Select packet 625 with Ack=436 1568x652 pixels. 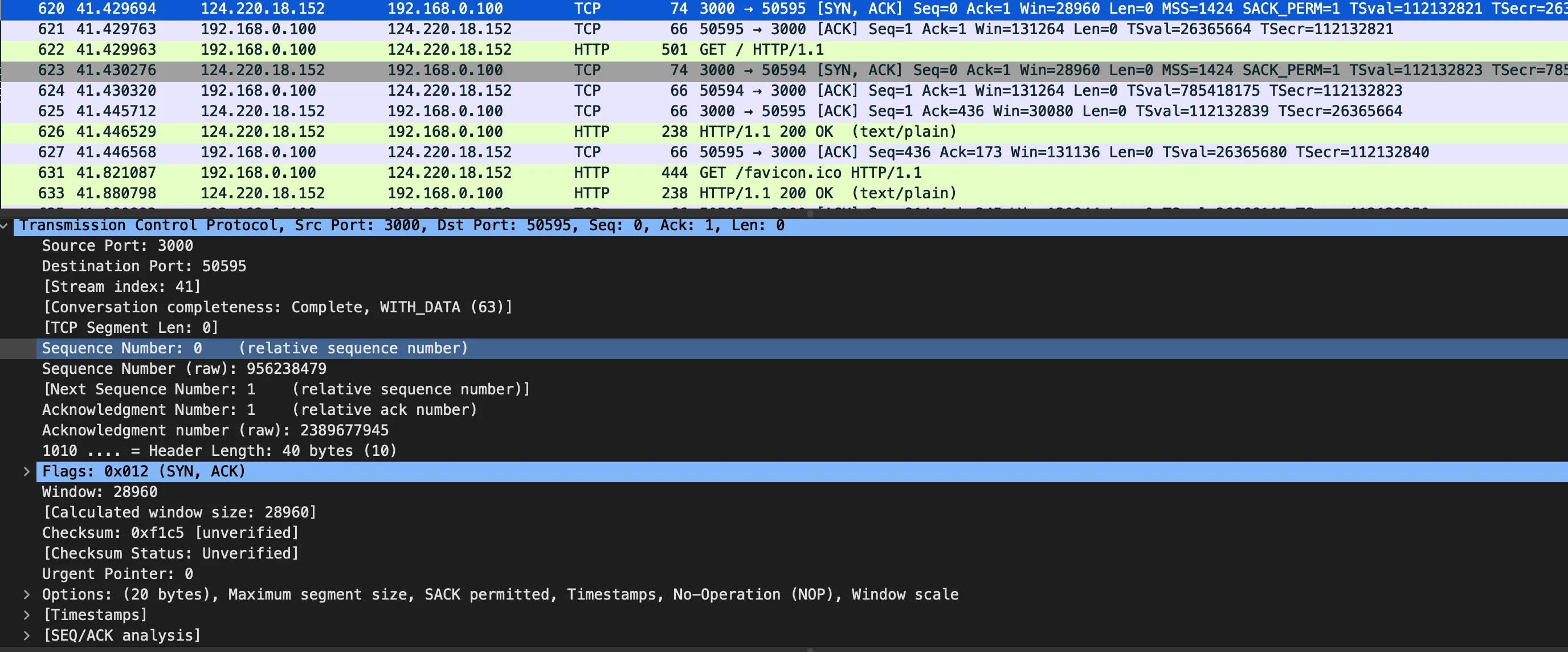pyautogui.click(x=784, y=111)
